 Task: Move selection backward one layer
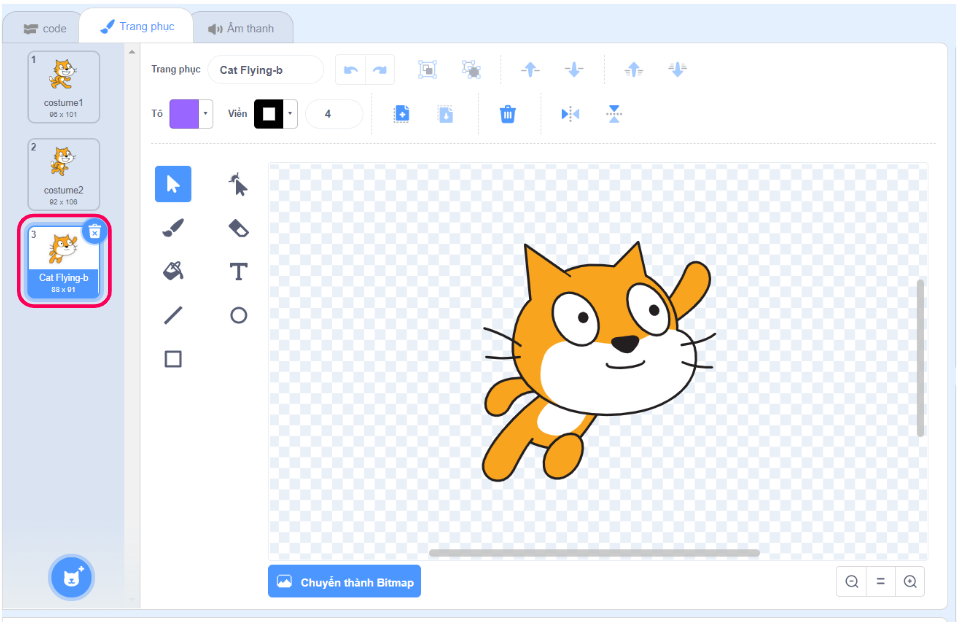[574, 70]
